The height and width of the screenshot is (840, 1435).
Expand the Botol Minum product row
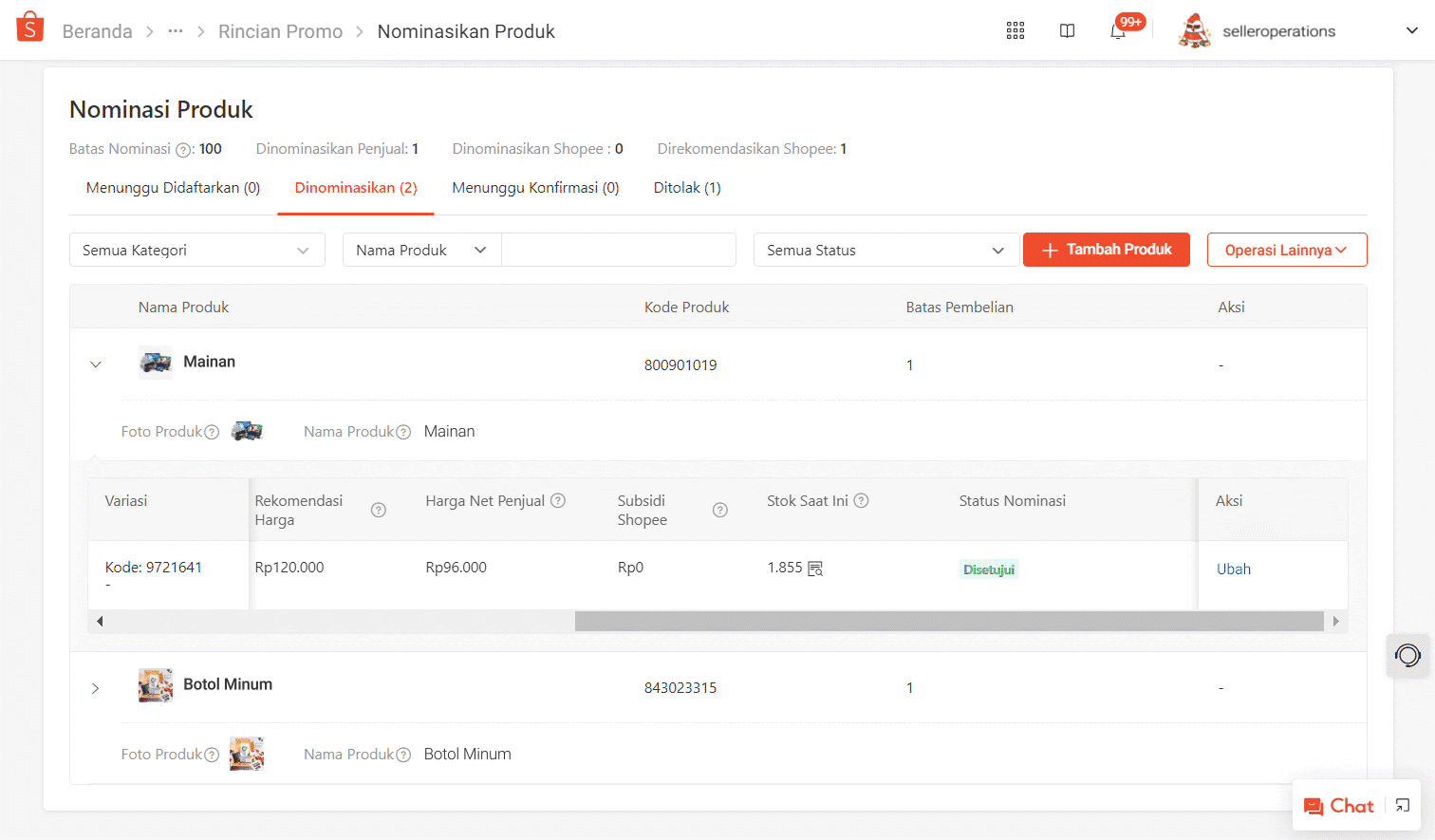(x=96, y=688)
